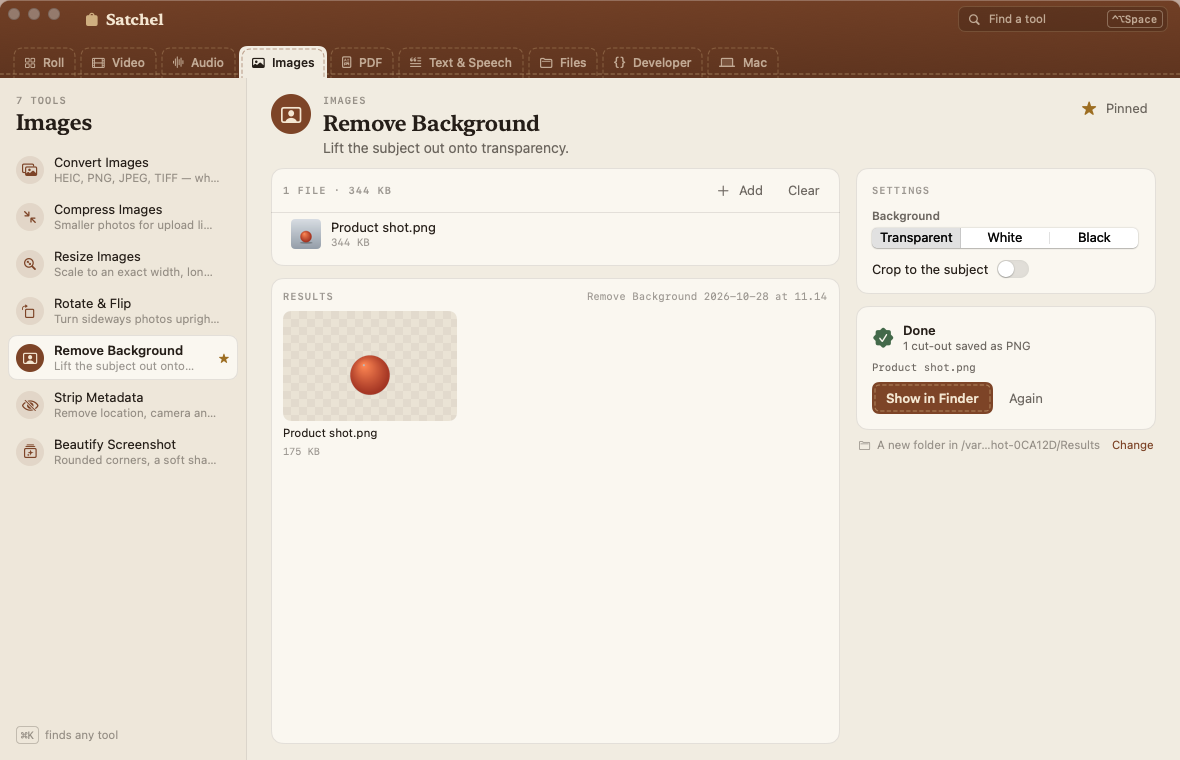Select the Compress Images sidebar icon
Image resolution: width=1180 pixels, height=760 pixels.
(x=30, y=217)
